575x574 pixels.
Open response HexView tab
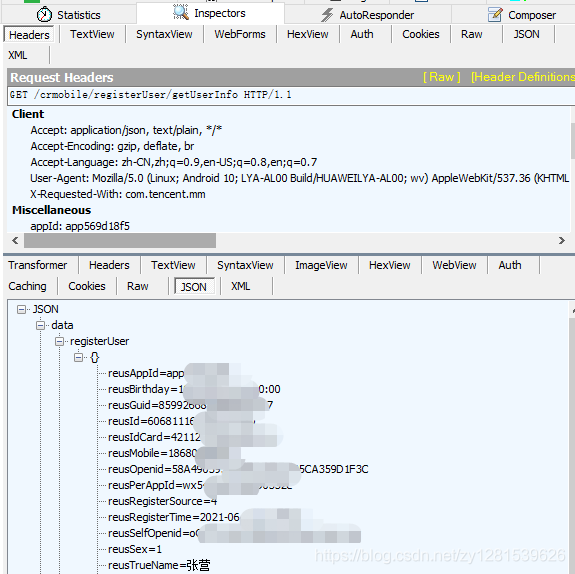[x=389, y=265]
